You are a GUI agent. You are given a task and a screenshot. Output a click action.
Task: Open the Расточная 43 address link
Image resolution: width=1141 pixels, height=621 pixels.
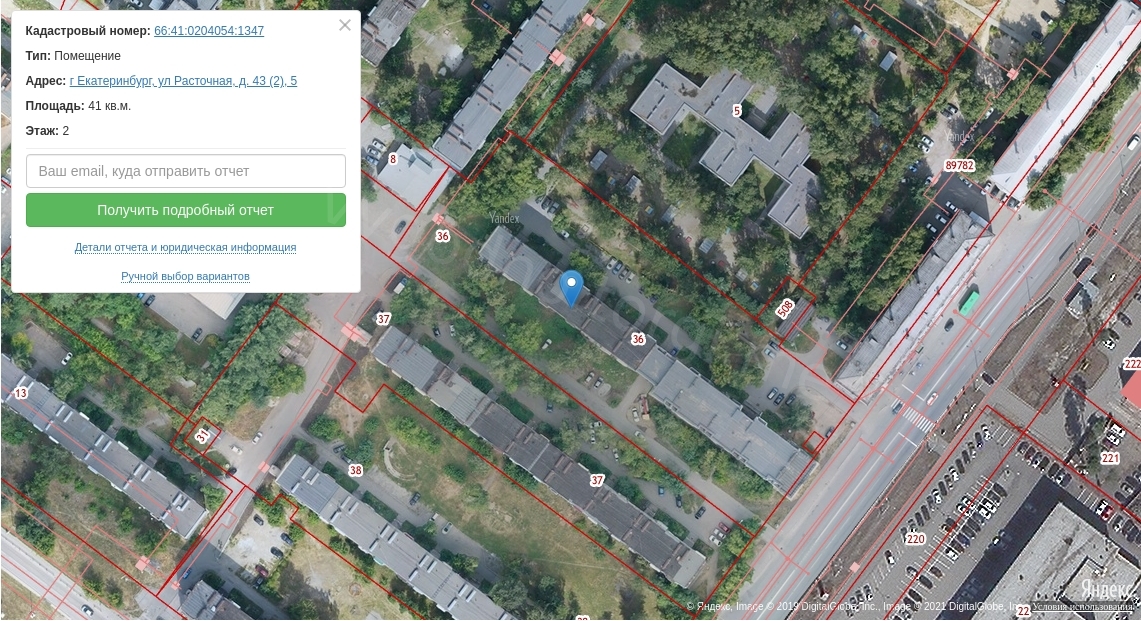[x=183, y=81]
